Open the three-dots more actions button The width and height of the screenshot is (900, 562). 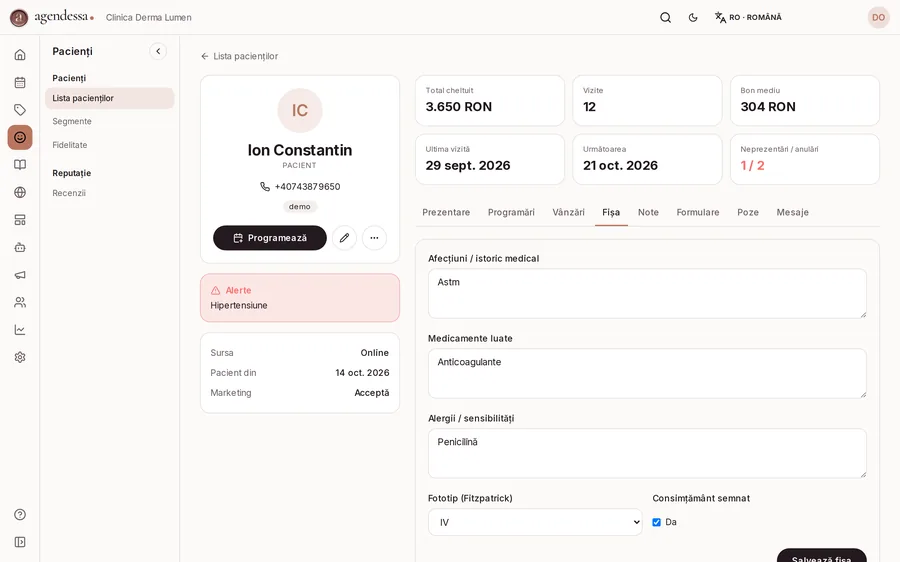click(374, 238)
